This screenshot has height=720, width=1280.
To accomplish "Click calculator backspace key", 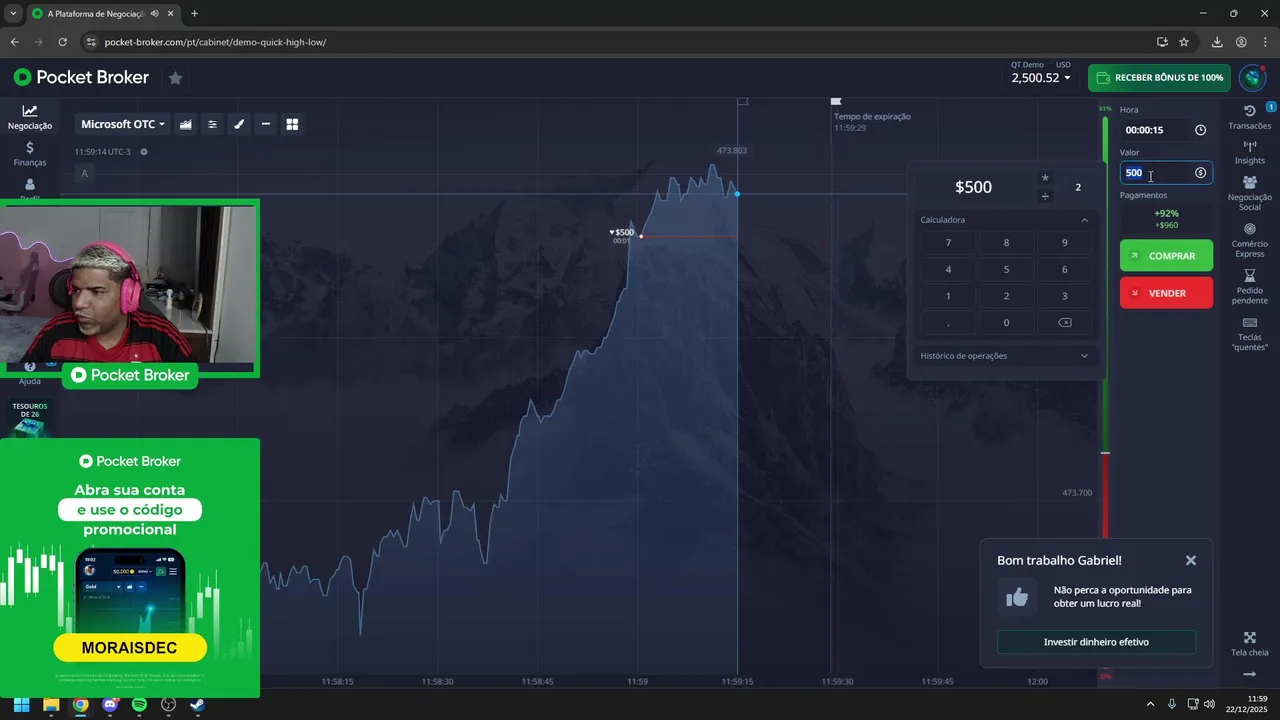I will click(x=1064, y=323).
